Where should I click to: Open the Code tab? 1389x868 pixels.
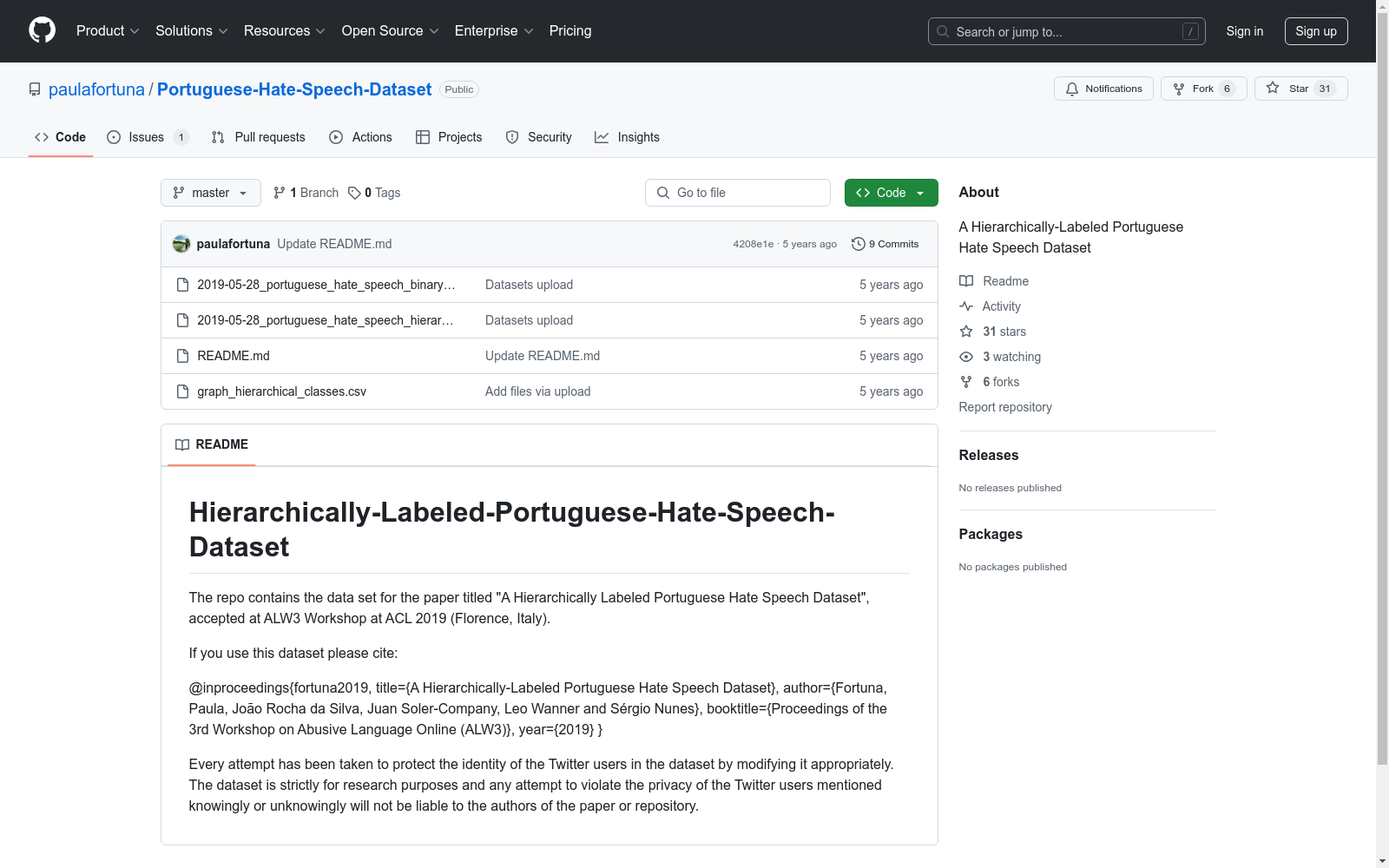[x=61, y=137]
